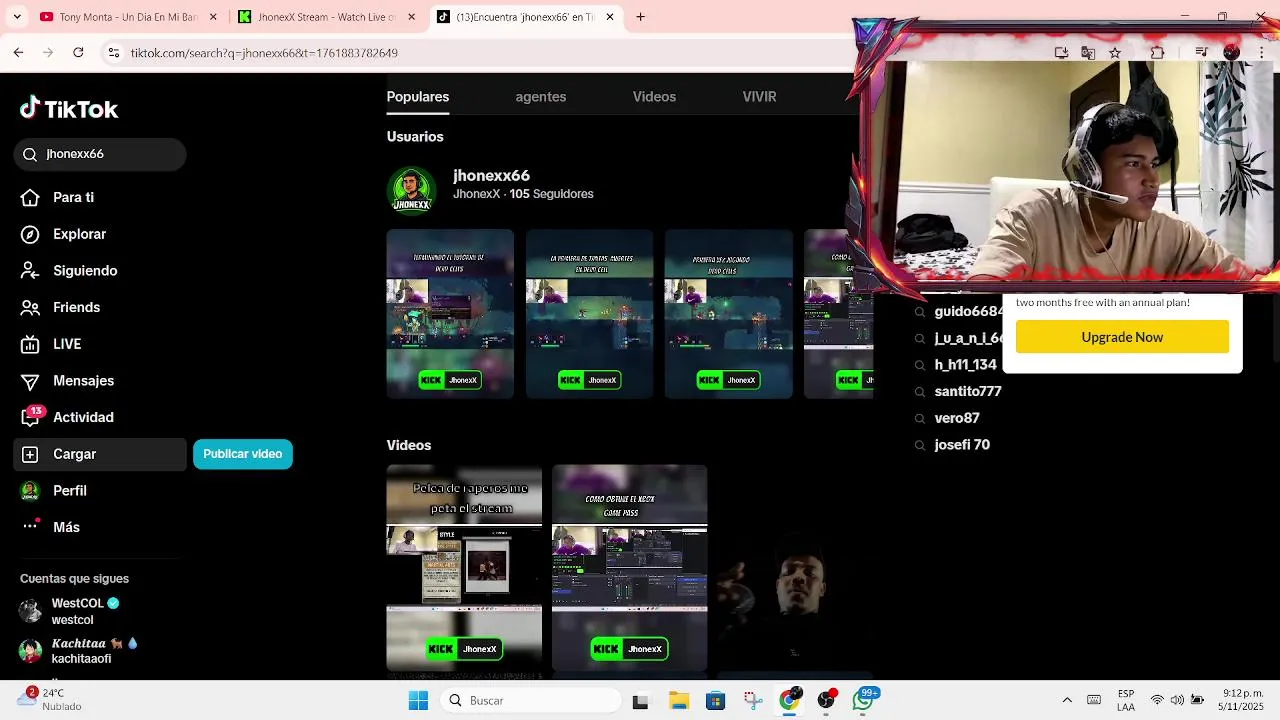Open the jhonexx66 username link
This screenshot has width=1280, height=720.
click(x=491, y=176)
